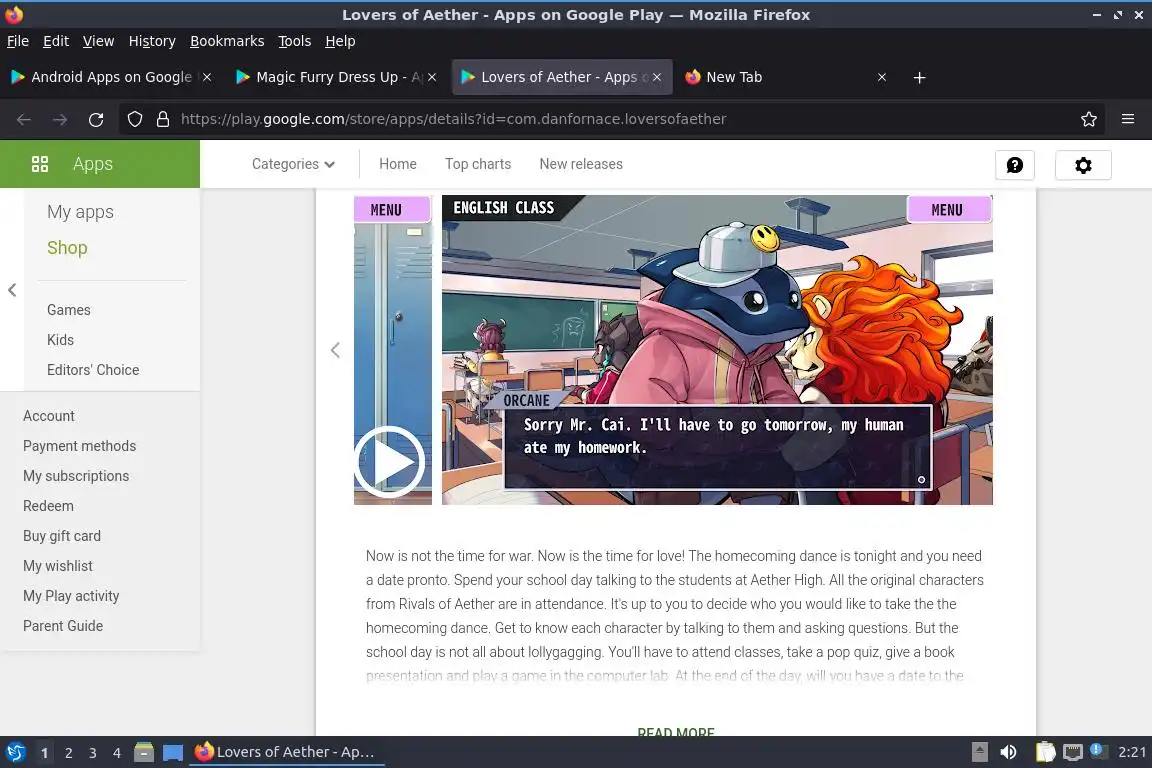Collapse the sidebar with left chevron
The height and width of the screenshot is (768, 1152).
[x=12, y=290]
